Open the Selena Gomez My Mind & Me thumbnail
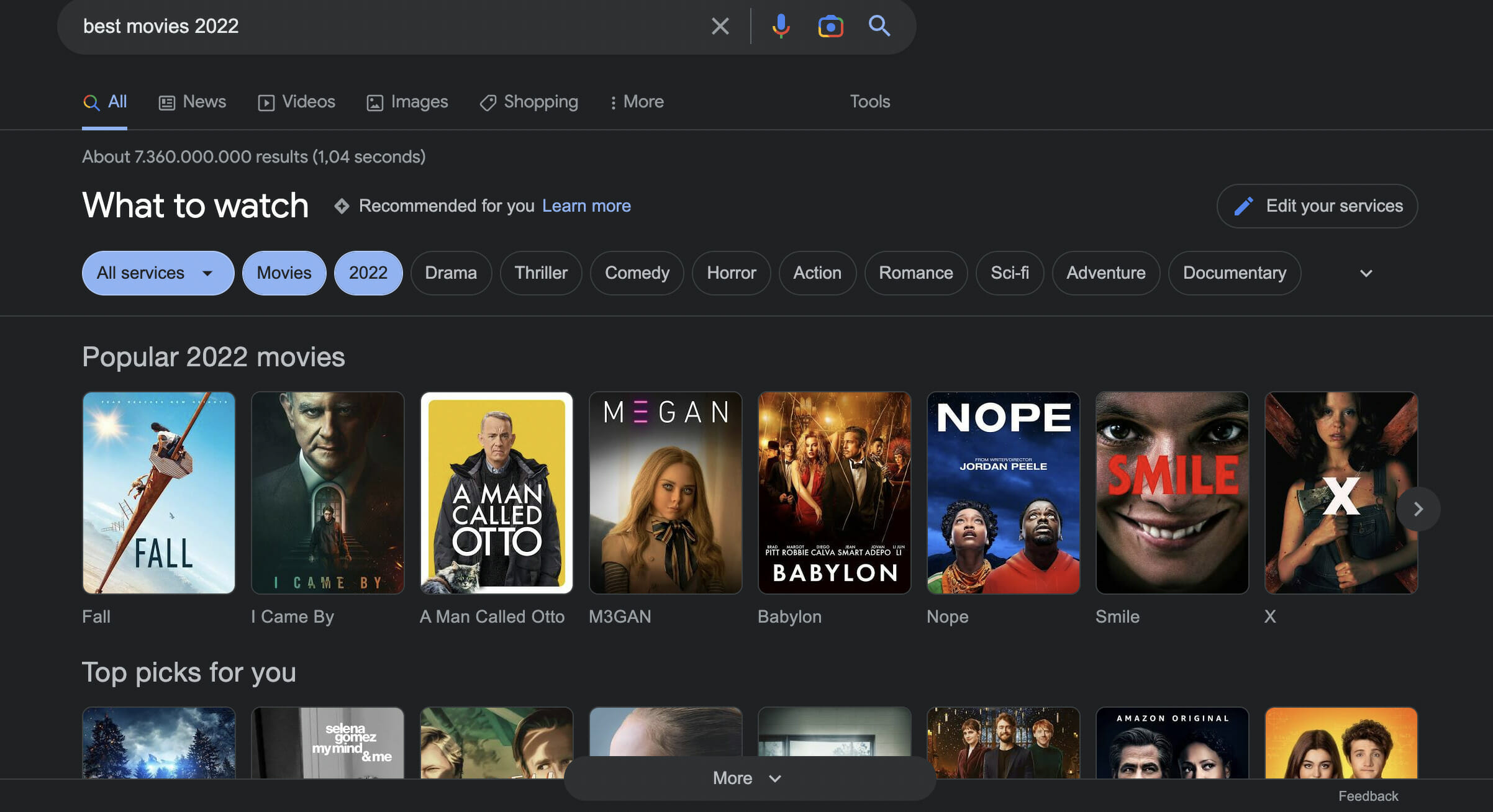This screenshot has width=1493, height=812. point(328,742)
